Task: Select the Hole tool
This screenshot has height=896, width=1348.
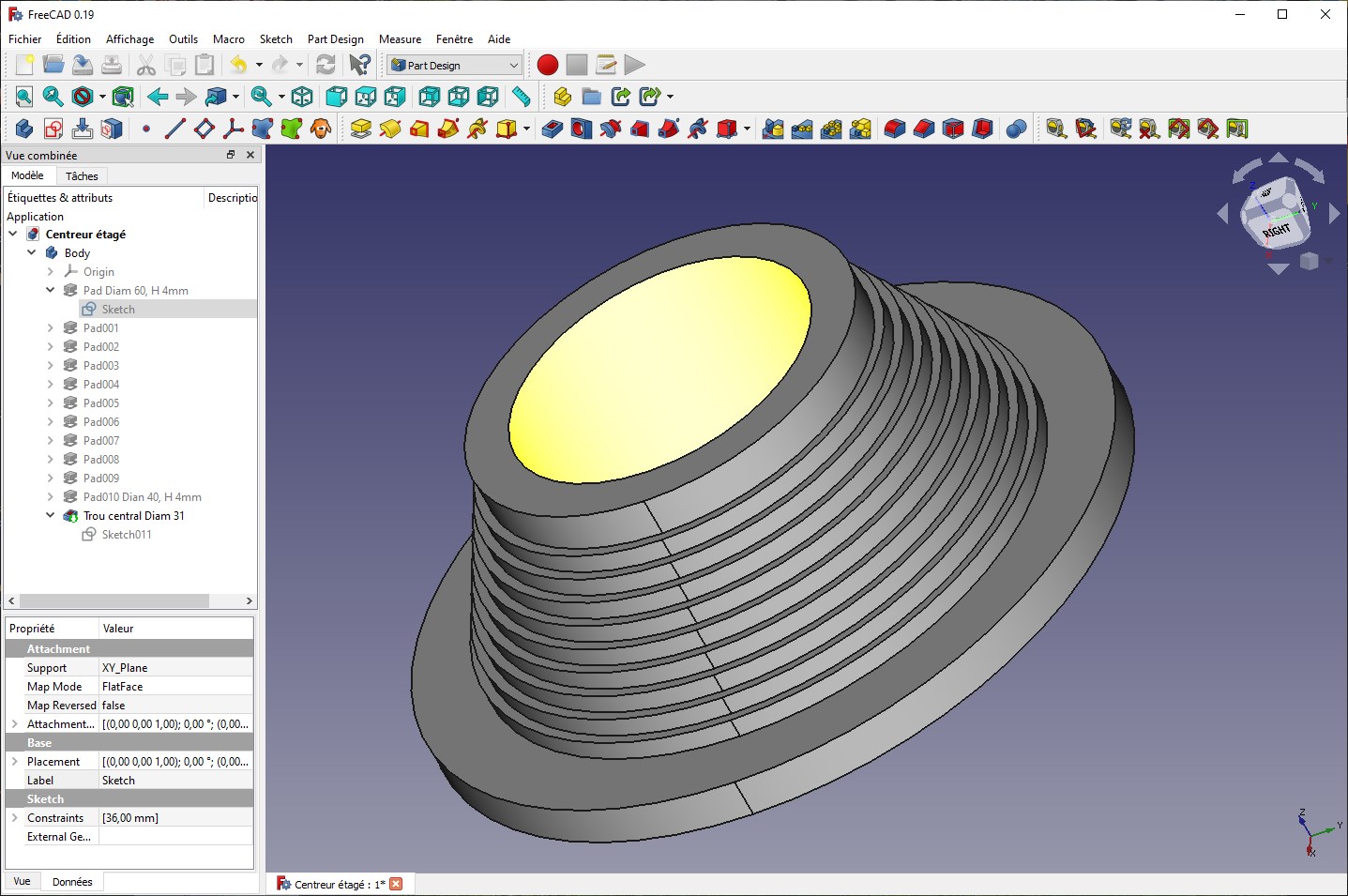Action: pyautogui.click(x=582, y=129)
